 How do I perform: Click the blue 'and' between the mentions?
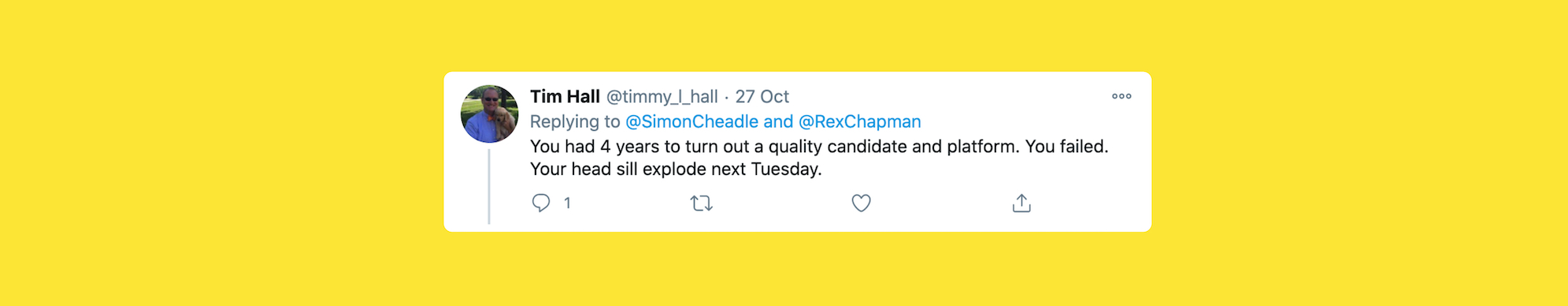click(x=778, y=121)
